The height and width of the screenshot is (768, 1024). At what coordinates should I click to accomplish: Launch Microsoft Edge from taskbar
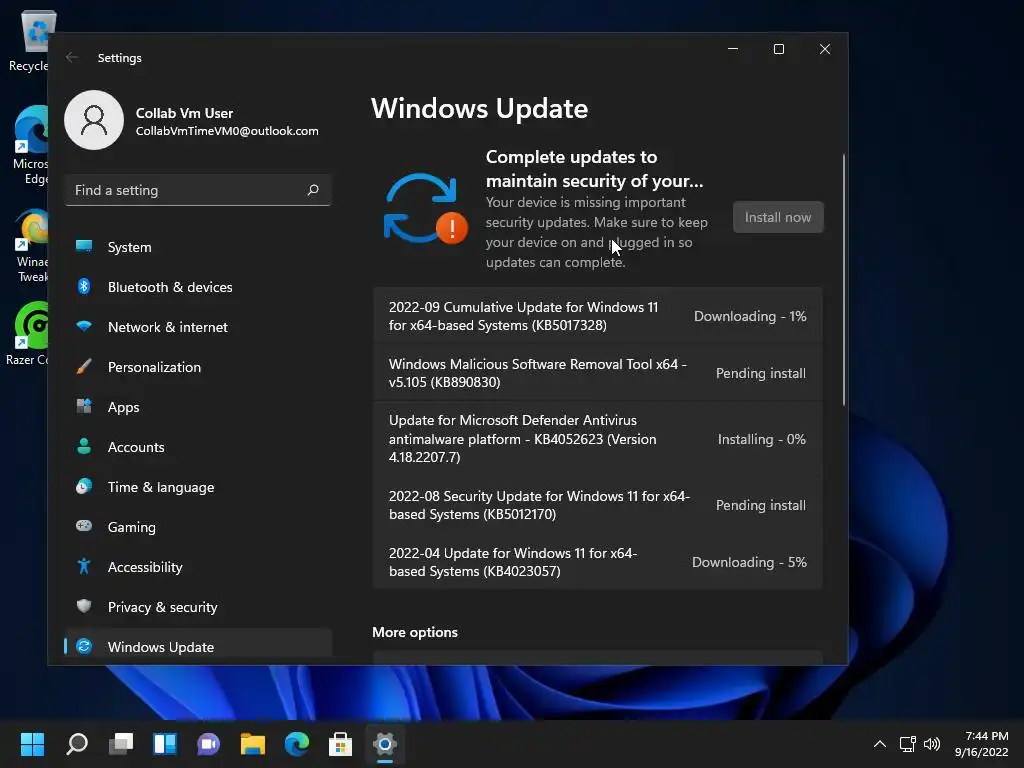tap(296, 743)
